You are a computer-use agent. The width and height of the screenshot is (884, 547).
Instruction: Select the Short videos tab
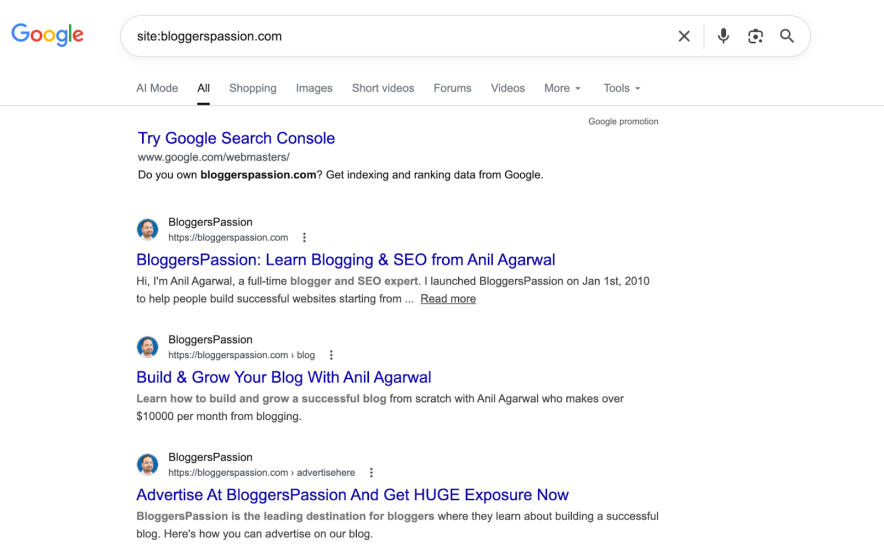tap(383, 88)
